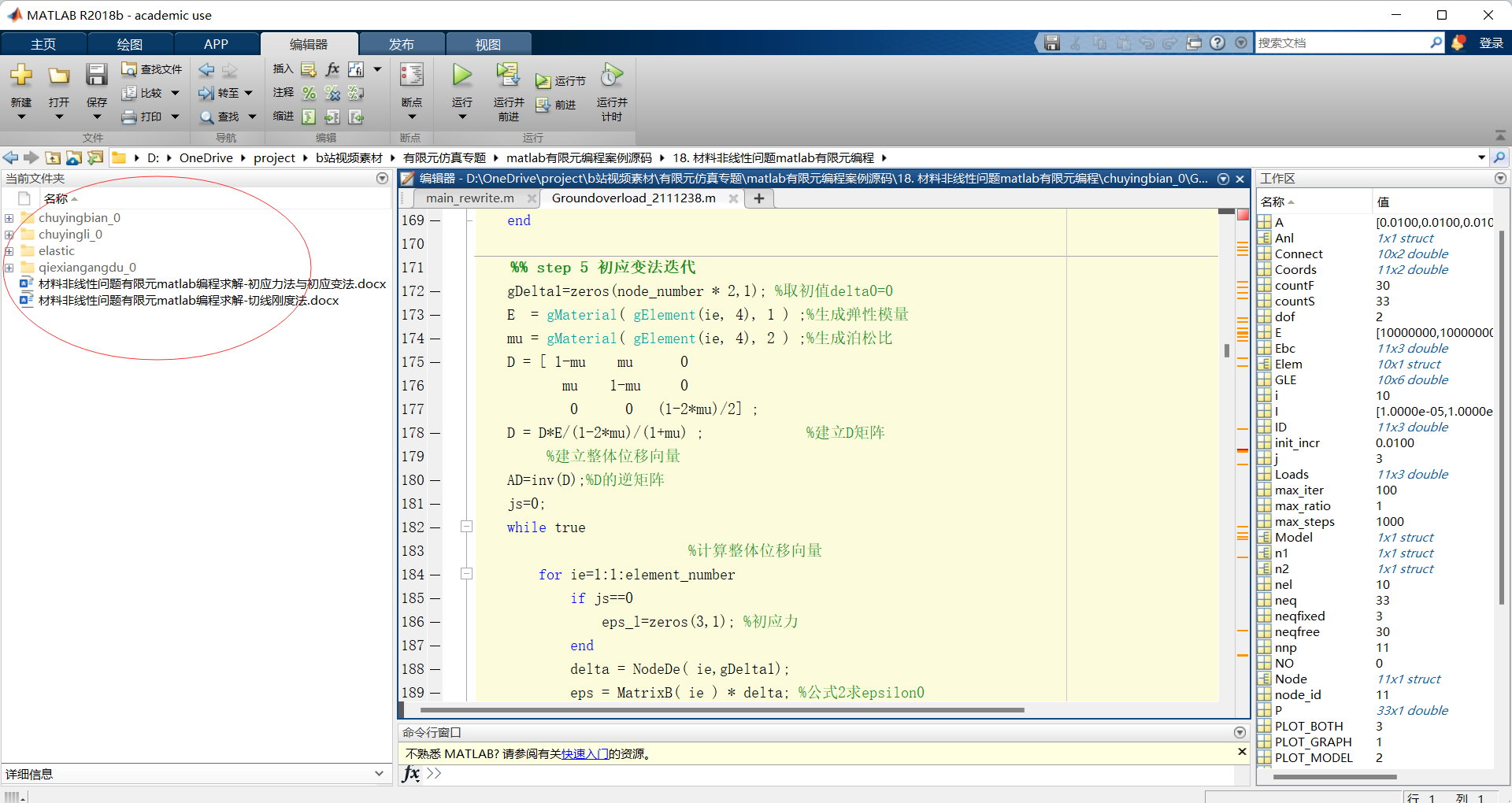The width and height of the screenshot is (1512, 803).
Task: Toggle breakpoint dash at line 172
Action: tap(435, 291)
